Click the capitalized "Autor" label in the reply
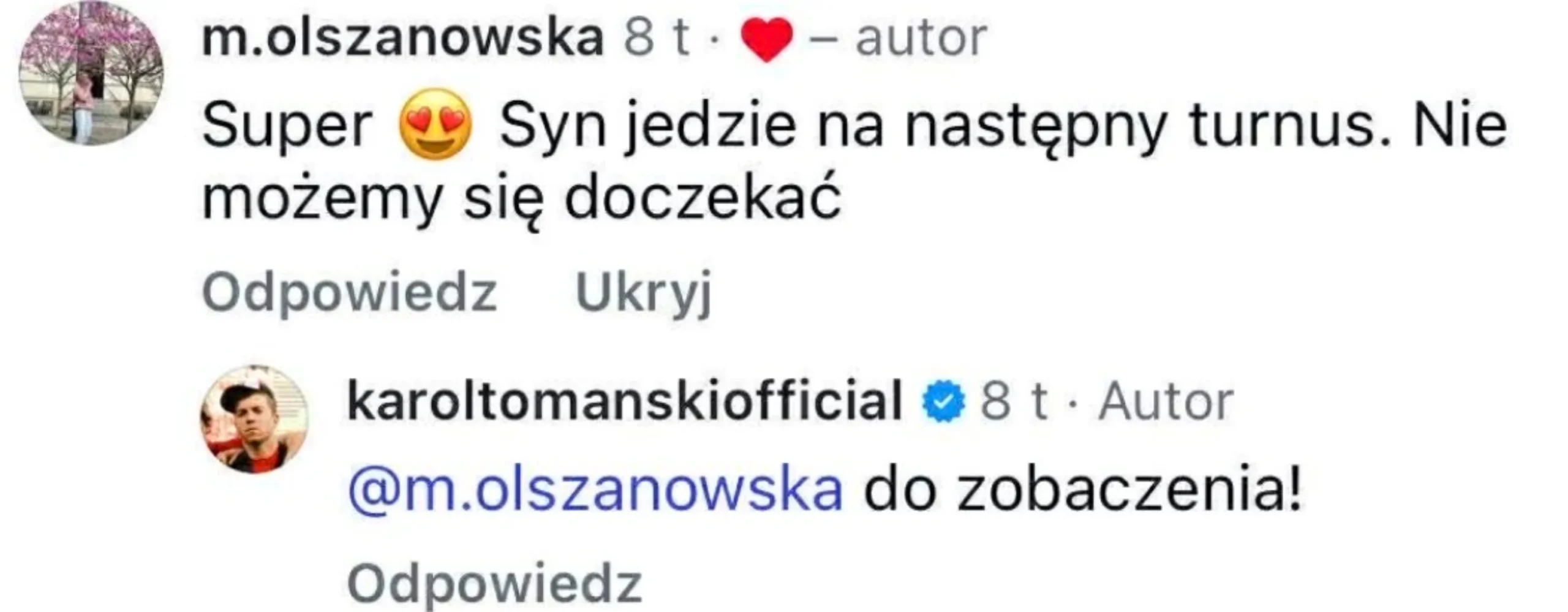Viewport: 1568px width, 612px height. tap(1165, 402)
